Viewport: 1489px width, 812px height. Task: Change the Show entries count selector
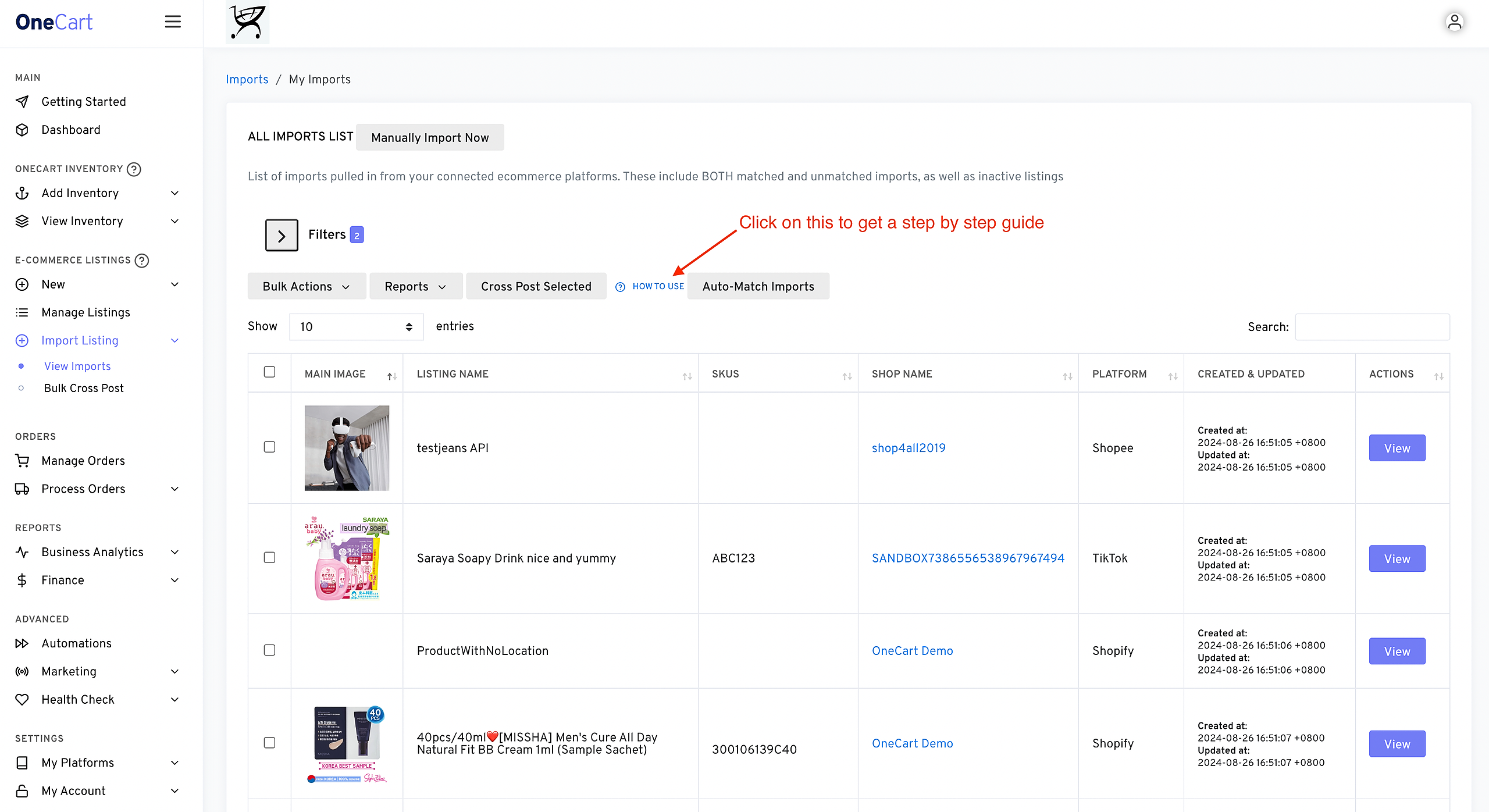click(356, 327)
